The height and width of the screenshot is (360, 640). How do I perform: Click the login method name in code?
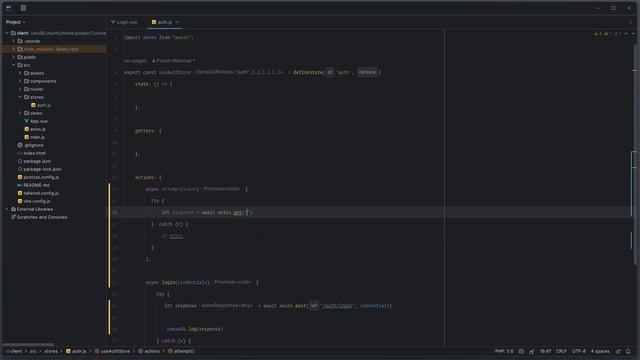pyautogui.click(x=169, y=282)
